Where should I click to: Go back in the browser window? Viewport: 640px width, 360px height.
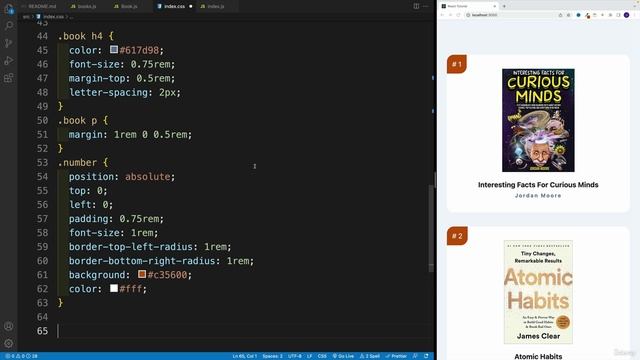click(442, 15)
